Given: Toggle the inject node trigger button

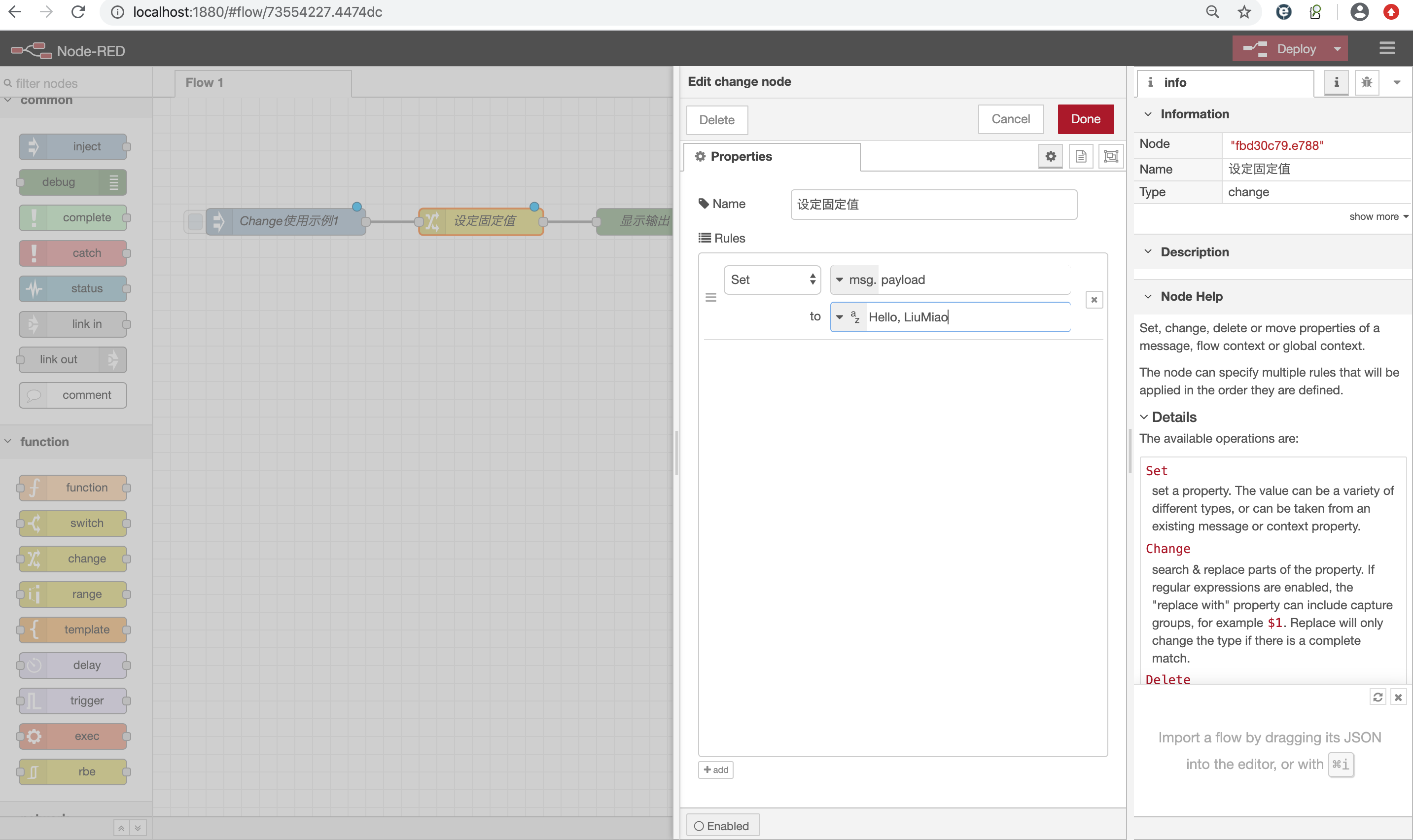Looking at the screenshot, I should (195, 221).
